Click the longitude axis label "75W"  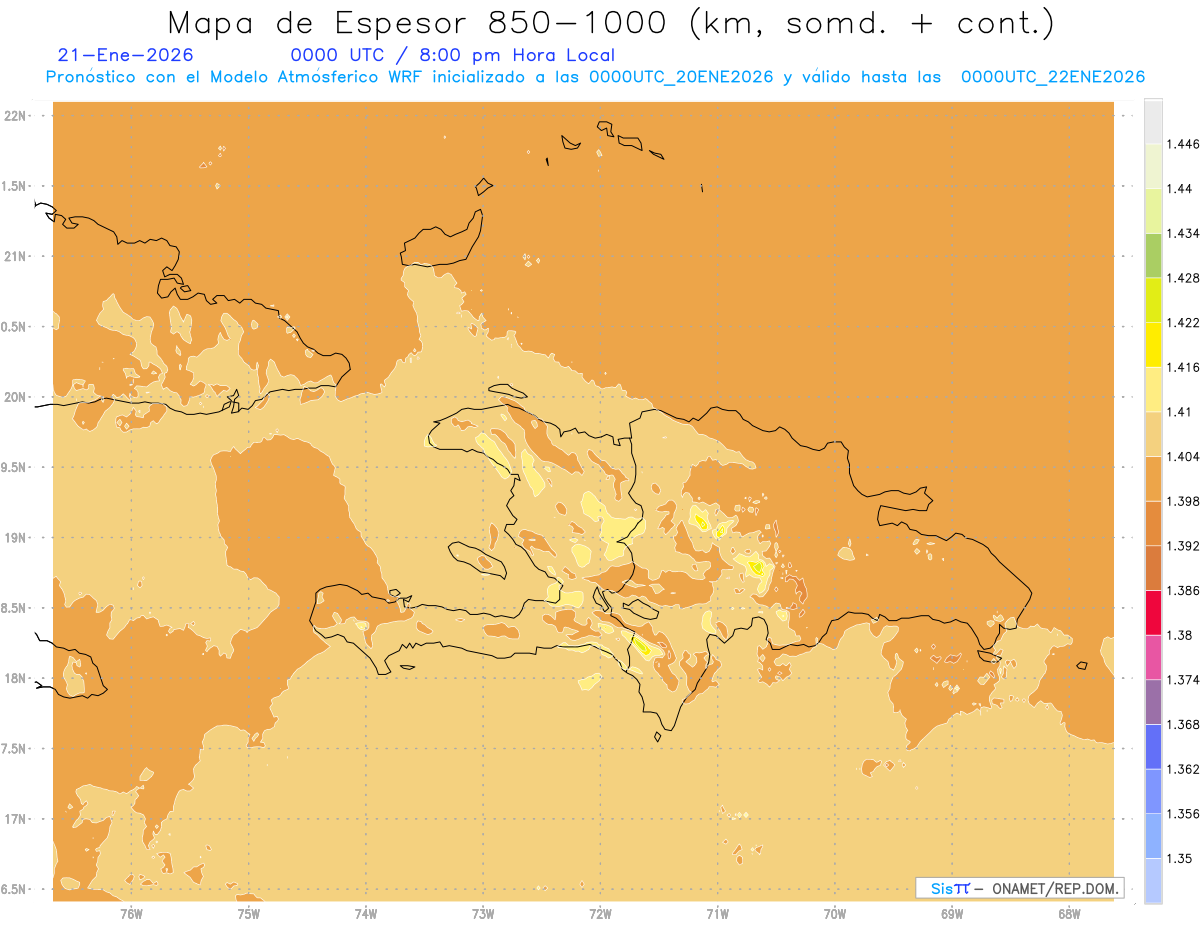(249, 914)
